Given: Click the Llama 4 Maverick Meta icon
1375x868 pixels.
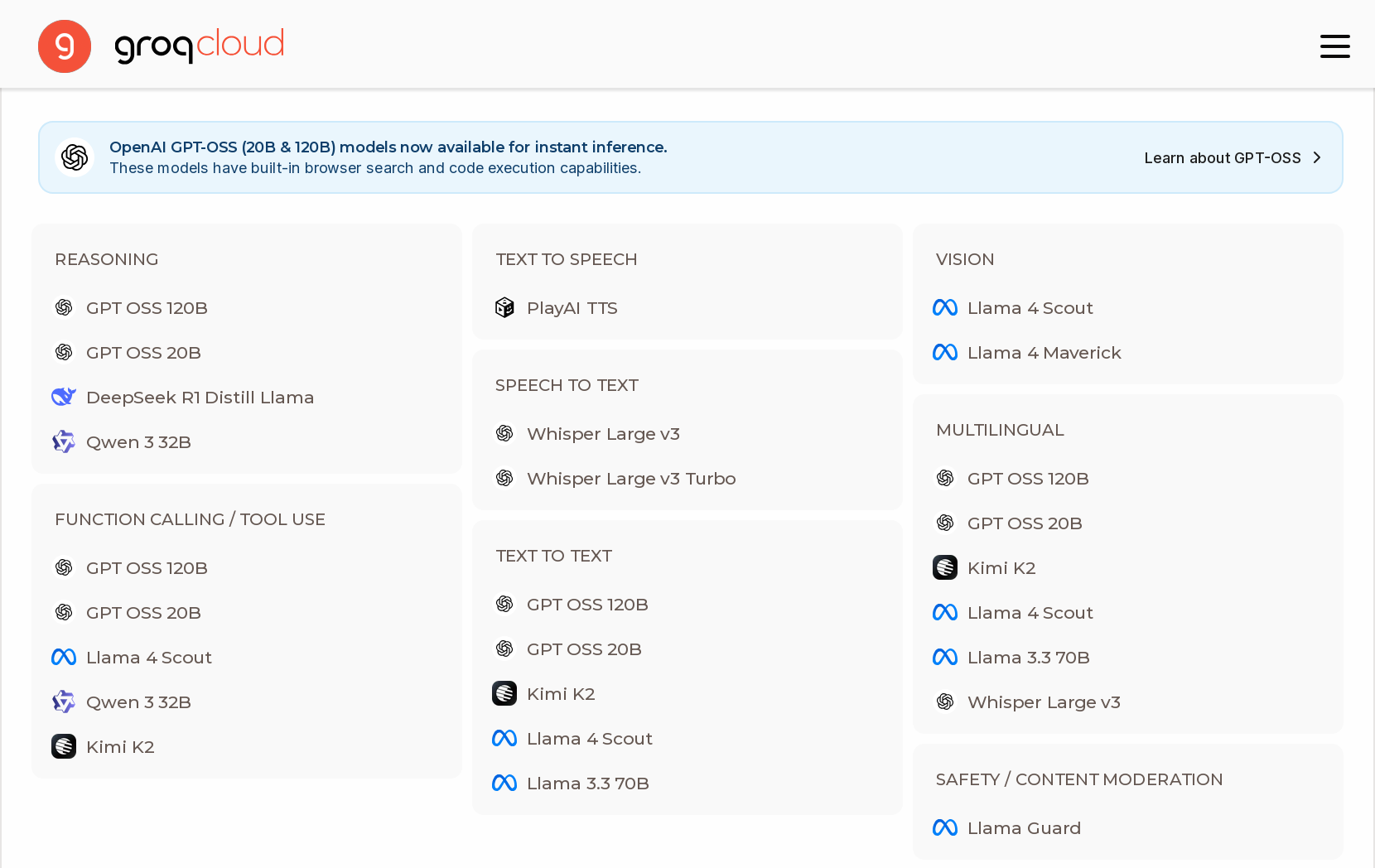Looking at the screenshot, I should [945, 353].
